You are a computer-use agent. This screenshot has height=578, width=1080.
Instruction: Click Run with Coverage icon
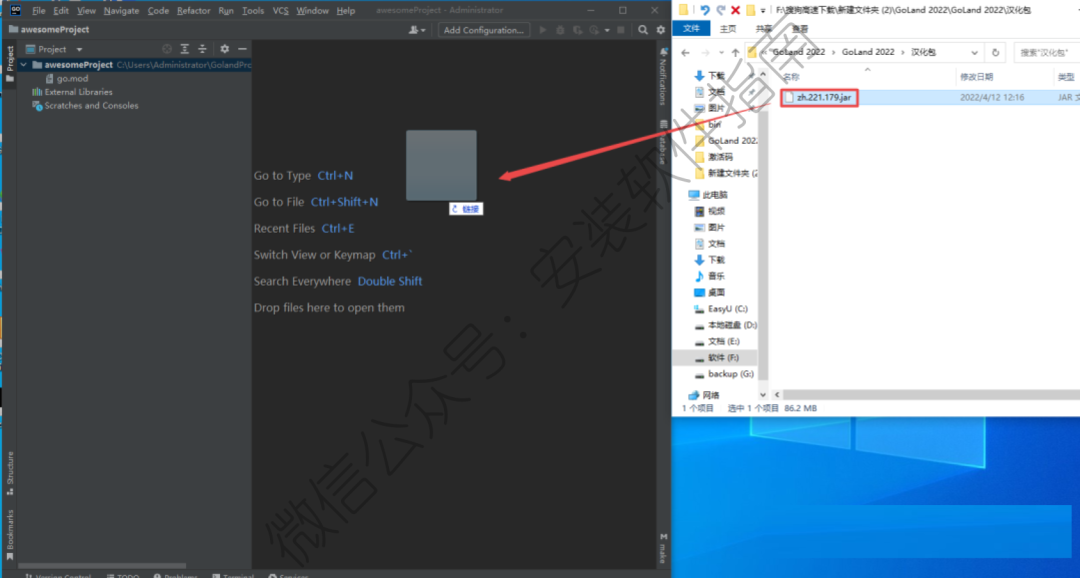(x=577, y=30)
